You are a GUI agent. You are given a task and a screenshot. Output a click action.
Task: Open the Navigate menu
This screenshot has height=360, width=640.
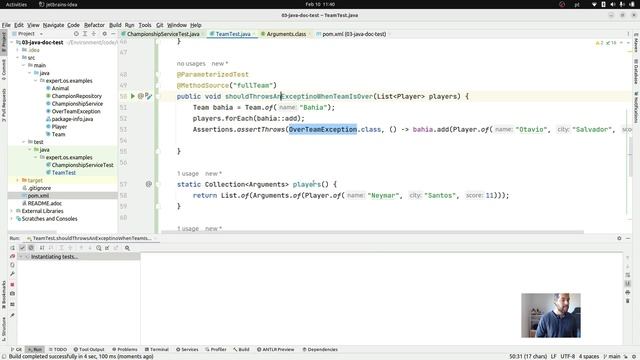tap(53, 25)
